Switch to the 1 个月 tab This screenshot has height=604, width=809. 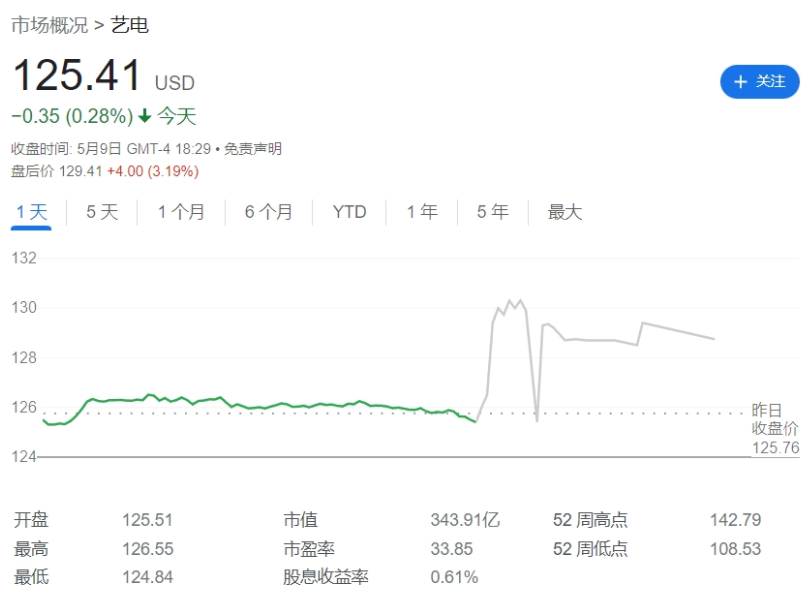pos(181,212)
